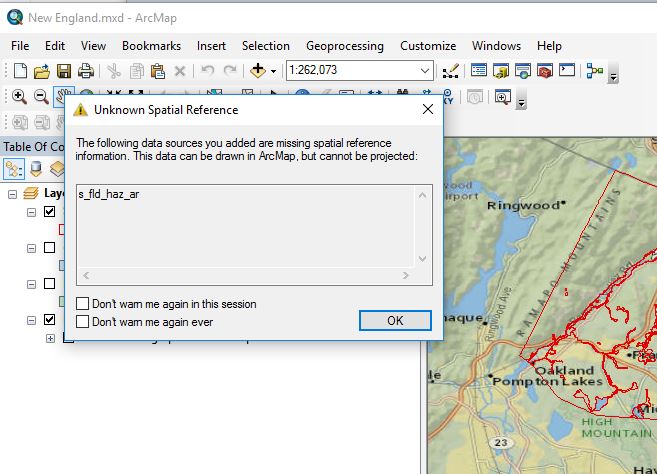Screen dimensions: 657x474
Task: Open the Insert menu
Action: click(211, 46)
